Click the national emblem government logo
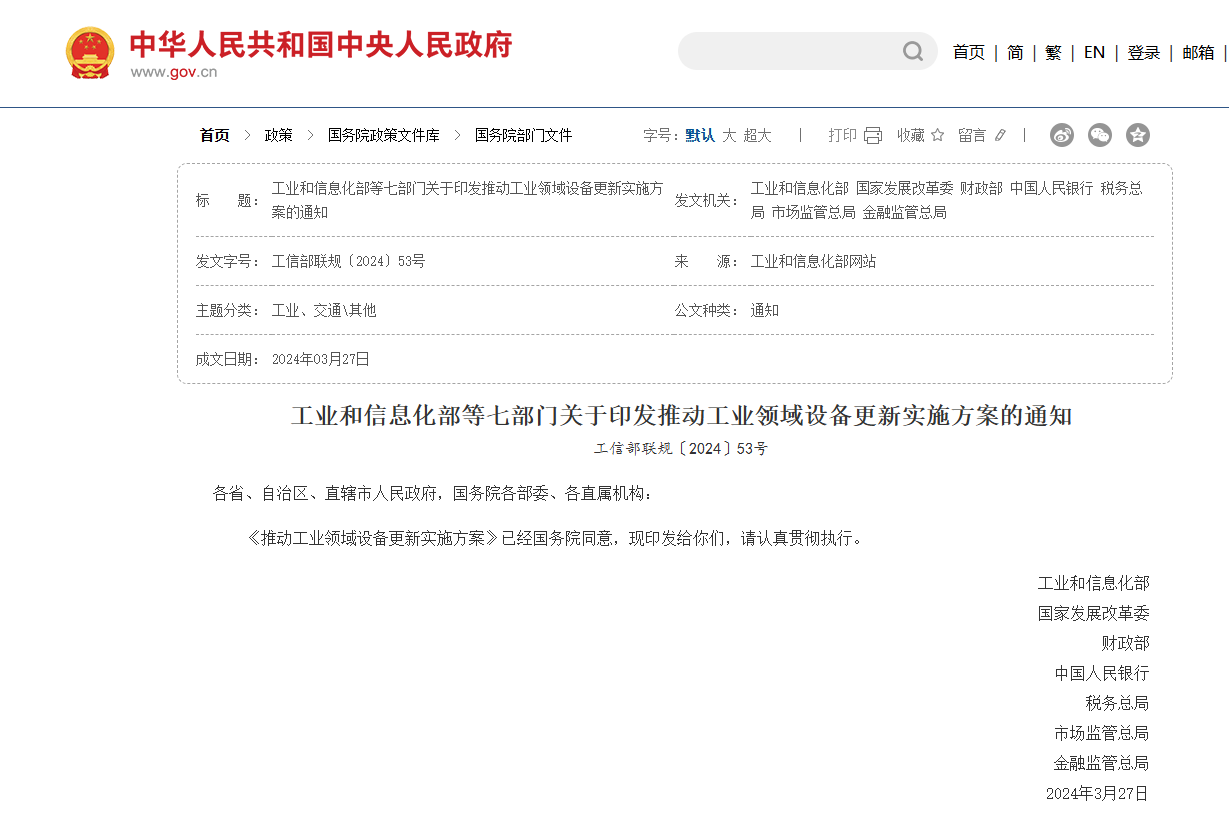 [89, 50]
